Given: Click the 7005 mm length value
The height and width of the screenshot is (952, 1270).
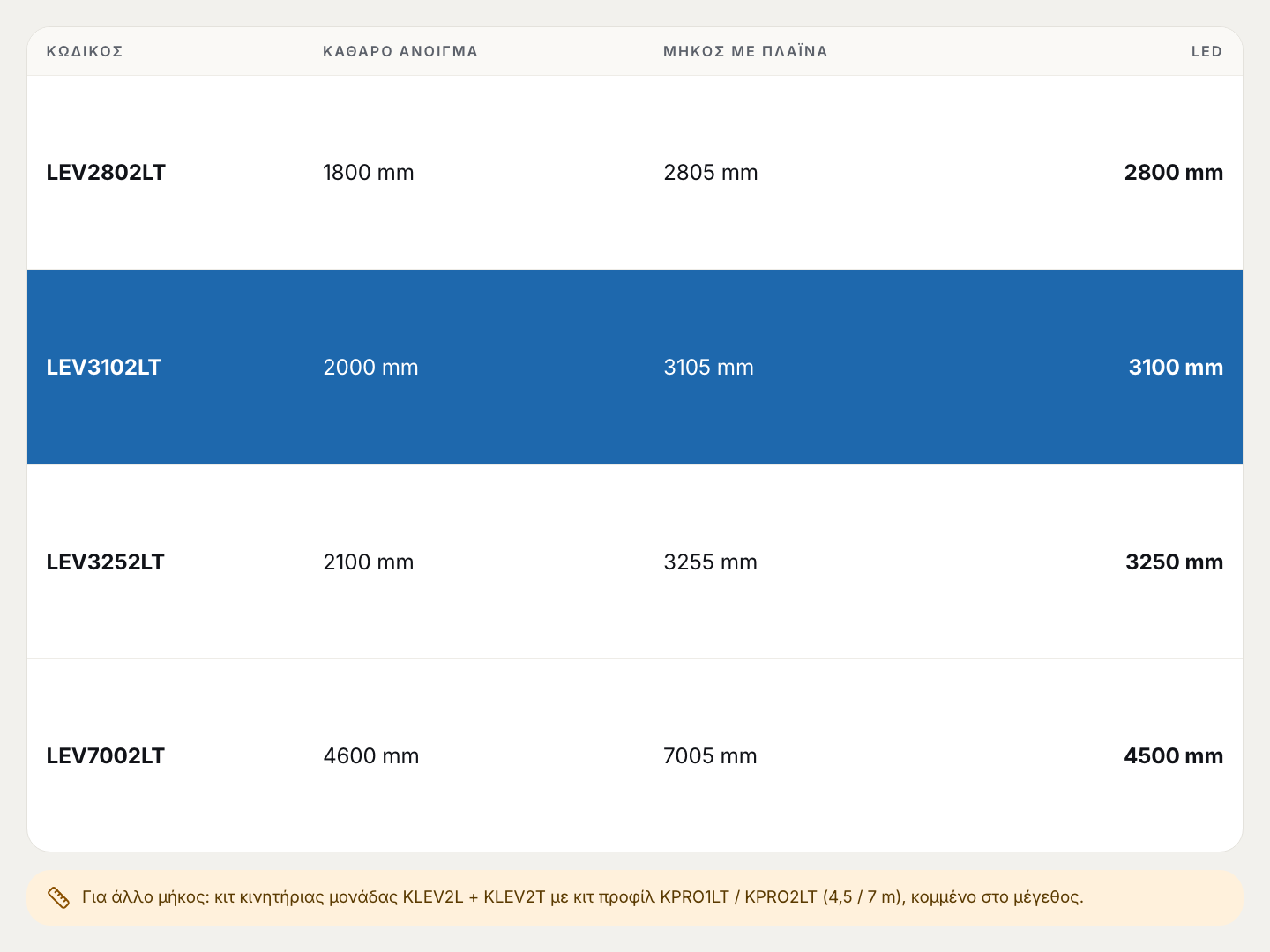Looking at the screenshot, I should pyautogui.click(x=711, y=756).
